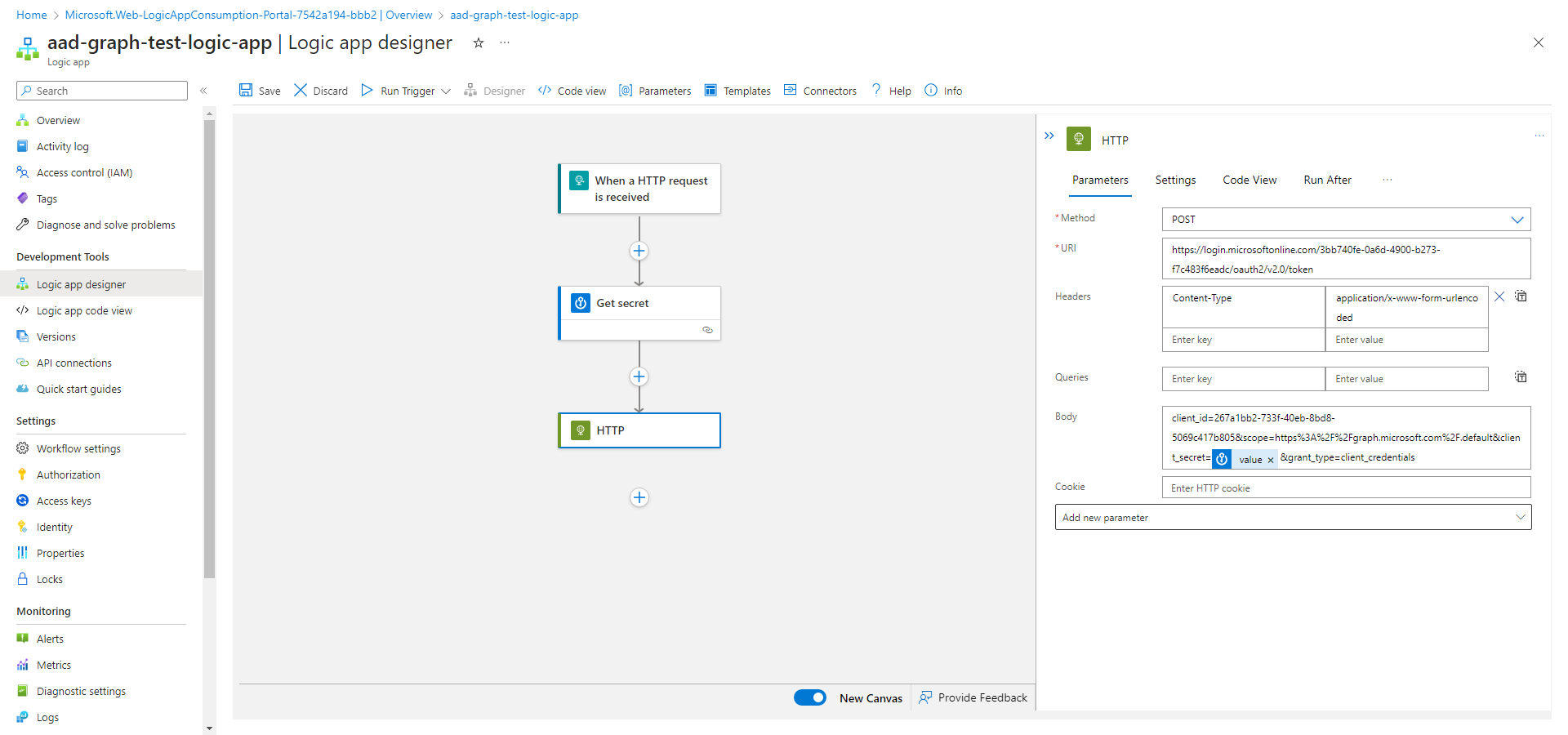Click Run Trigger play icon

pyautogui.click(x=367, y=90)
